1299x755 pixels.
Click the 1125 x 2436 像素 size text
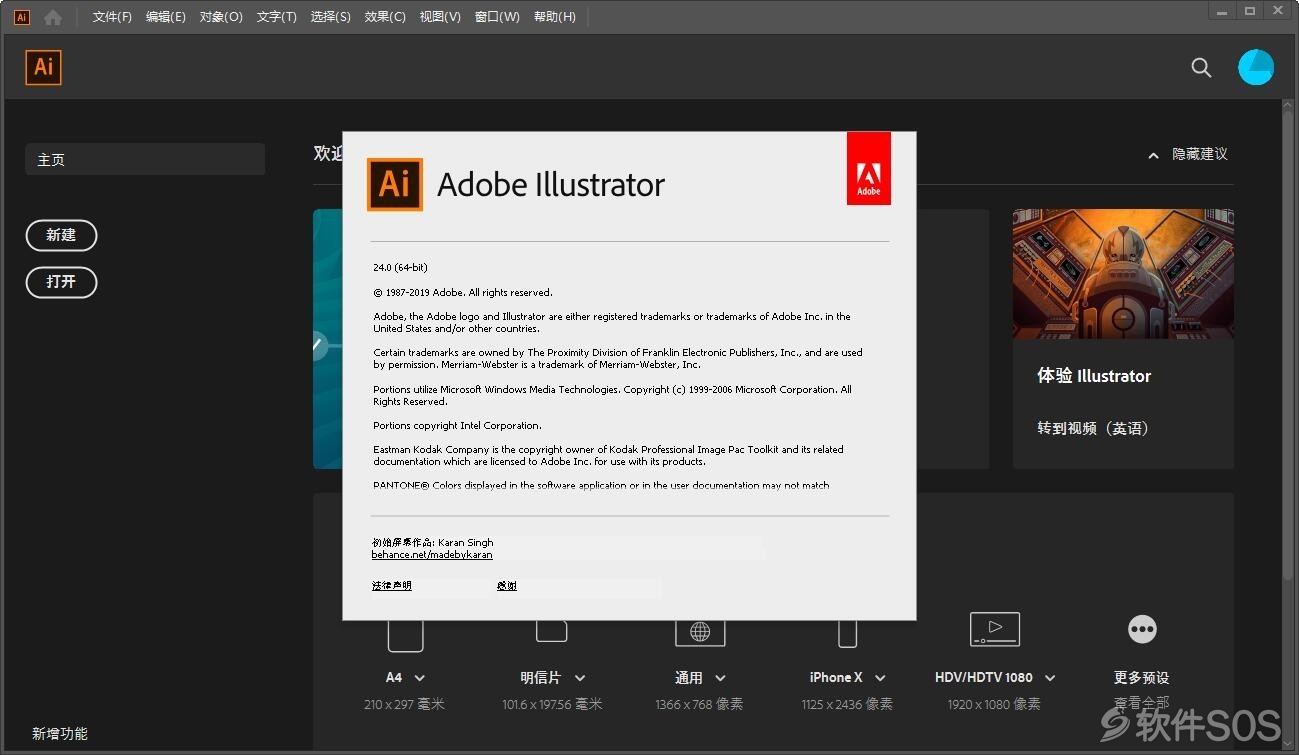847,705
